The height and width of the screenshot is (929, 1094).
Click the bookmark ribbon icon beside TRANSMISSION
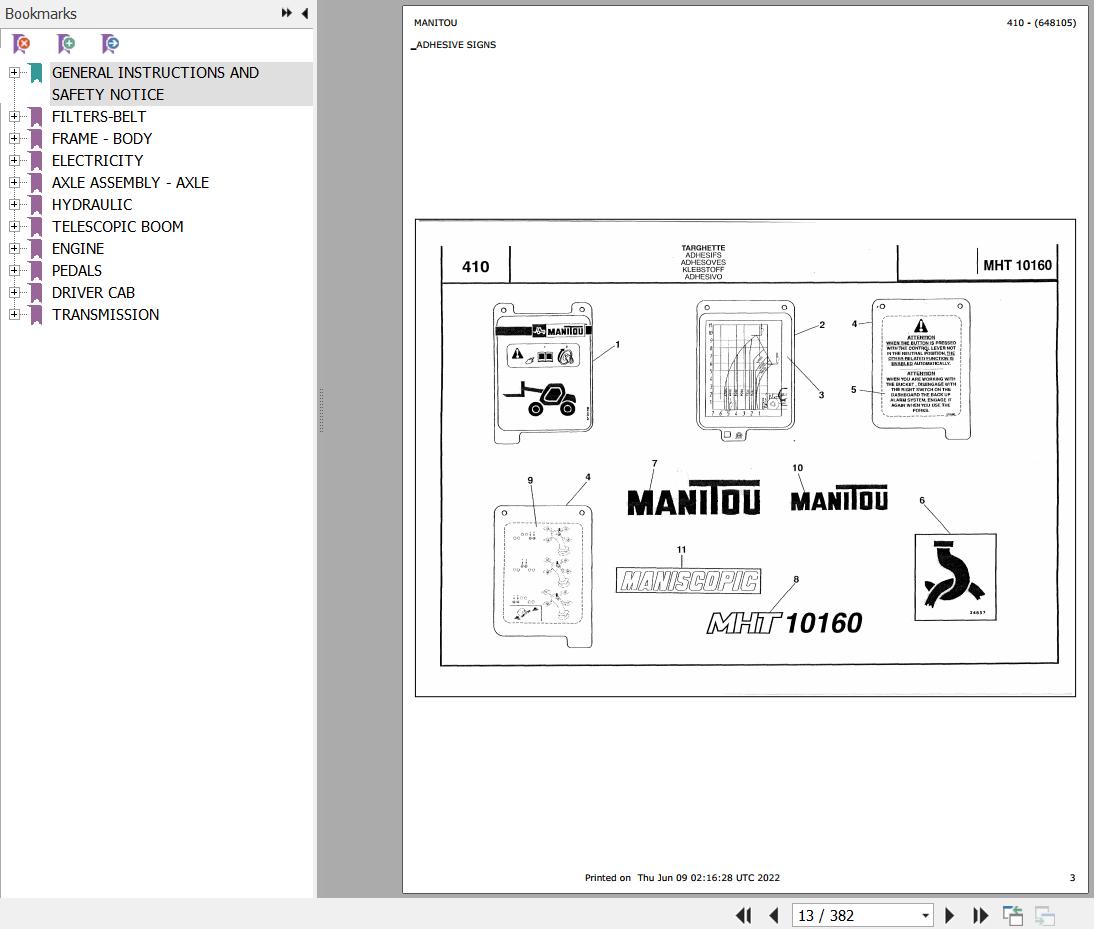(36, 315)
